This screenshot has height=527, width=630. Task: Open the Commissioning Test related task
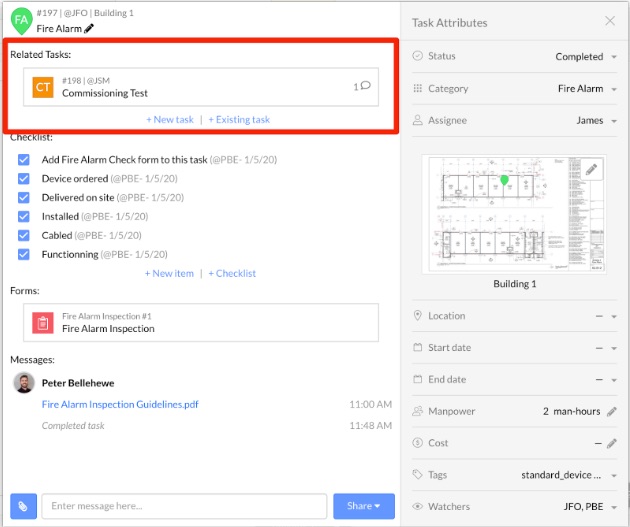point(200,87)
